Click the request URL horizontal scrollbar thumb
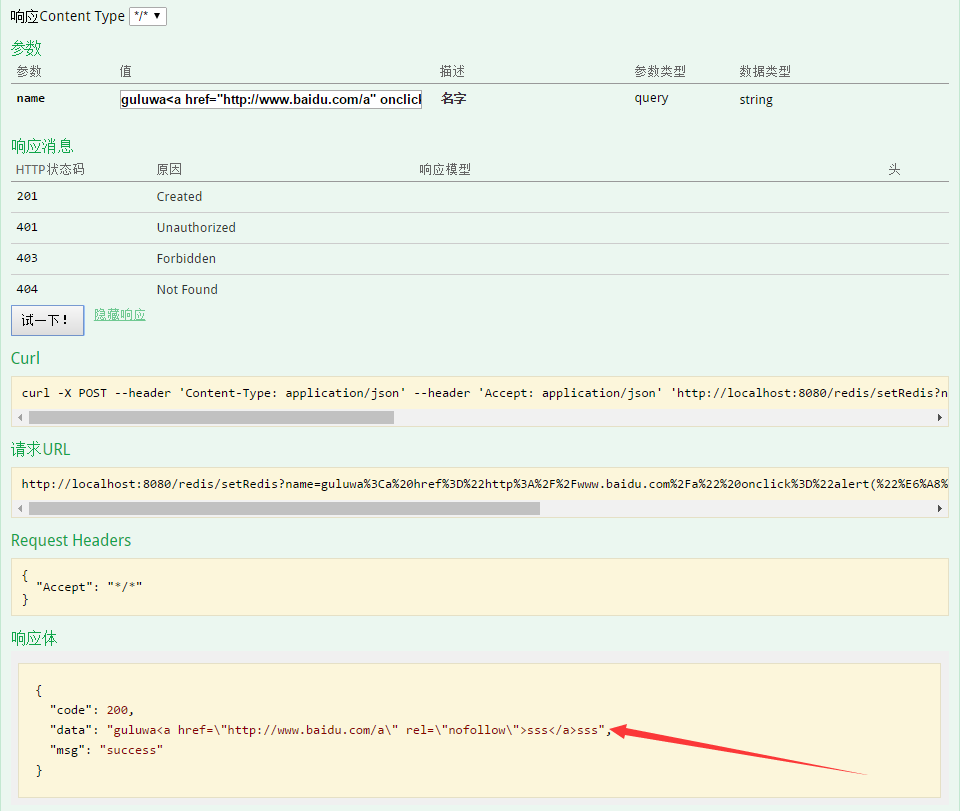961x811 pixels. pos(284,508)
